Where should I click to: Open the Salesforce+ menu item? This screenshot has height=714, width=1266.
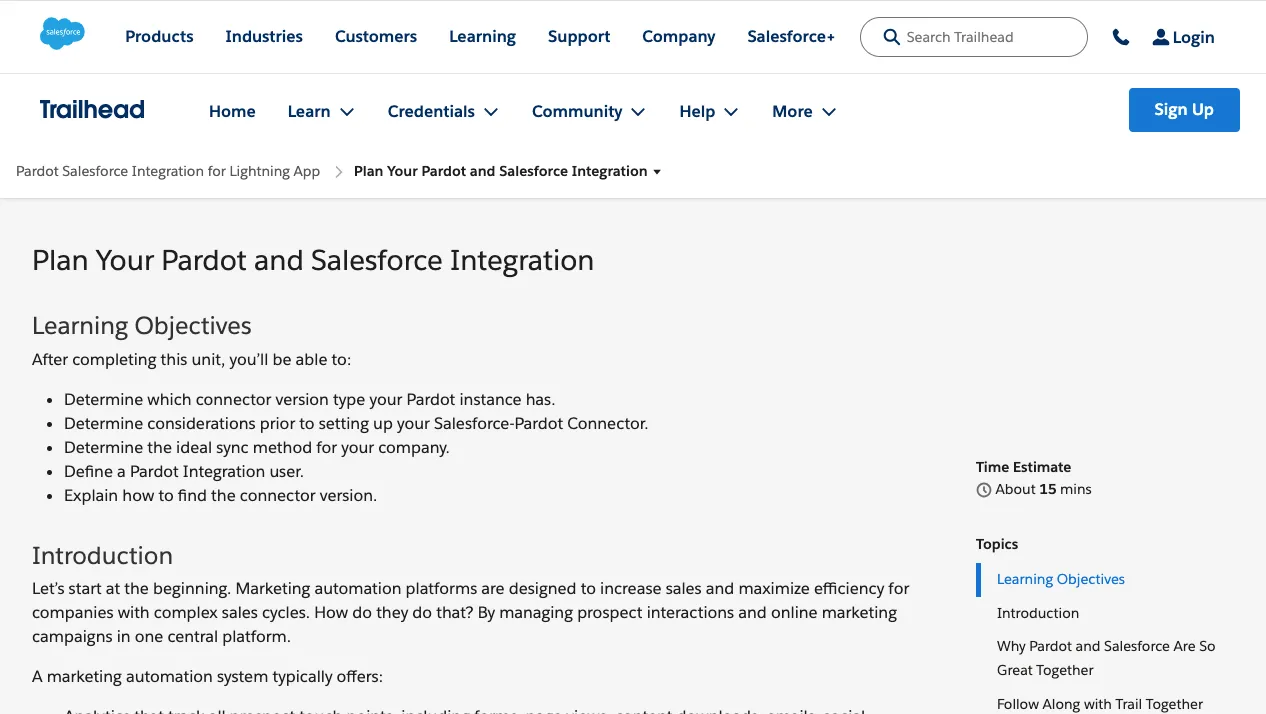[791, 37]
